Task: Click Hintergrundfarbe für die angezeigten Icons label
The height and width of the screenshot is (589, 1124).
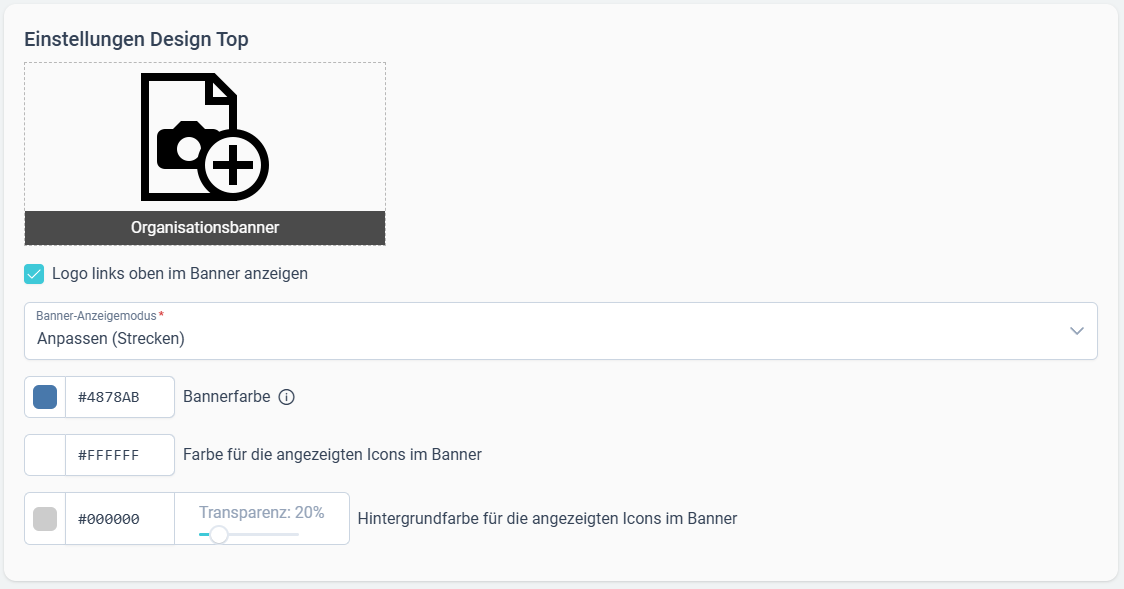Action: pos(547,519)
